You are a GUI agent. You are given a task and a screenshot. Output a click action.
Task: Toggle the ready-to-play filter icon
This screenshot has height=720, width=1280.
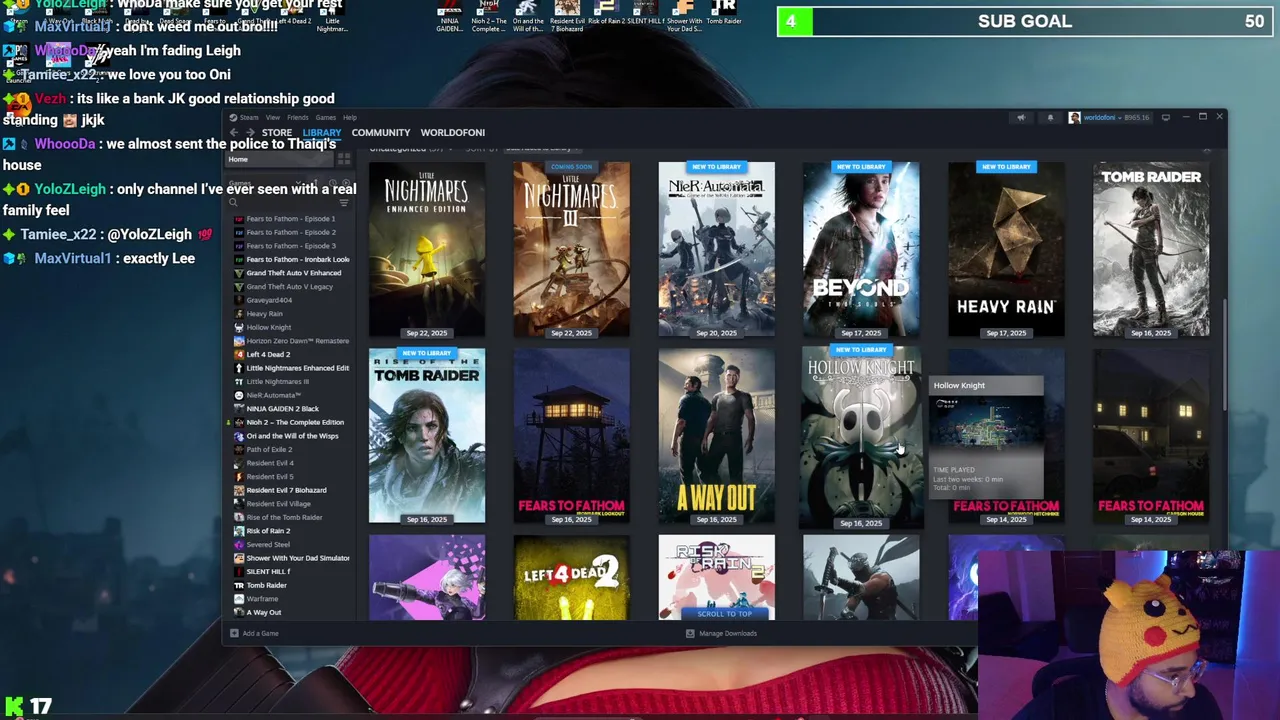pos(345,184)
